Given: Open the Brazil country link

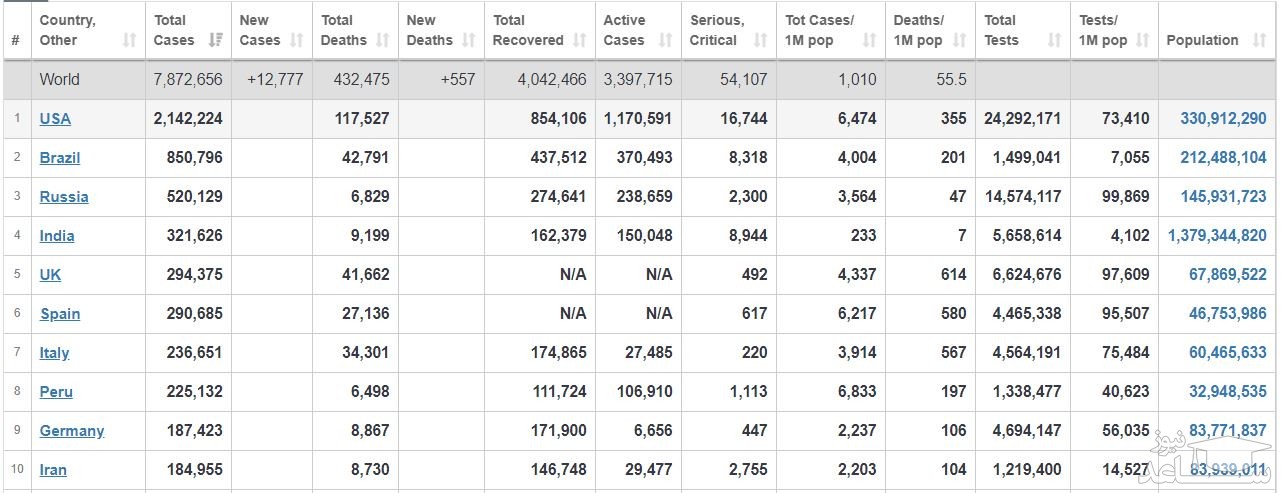Looking at the screenshot, I should 60,158.
